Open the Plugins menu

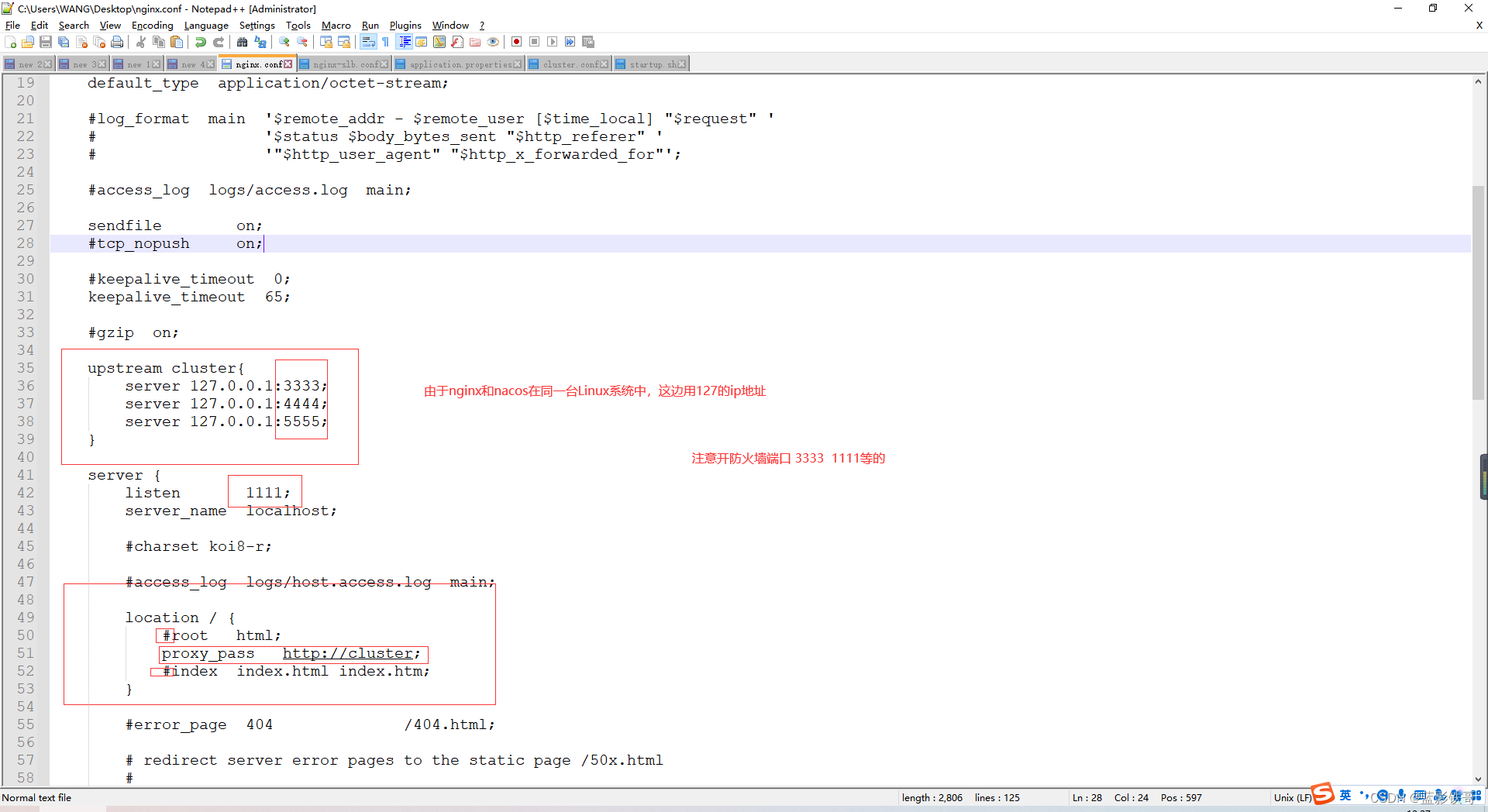[x=405, y=26]
